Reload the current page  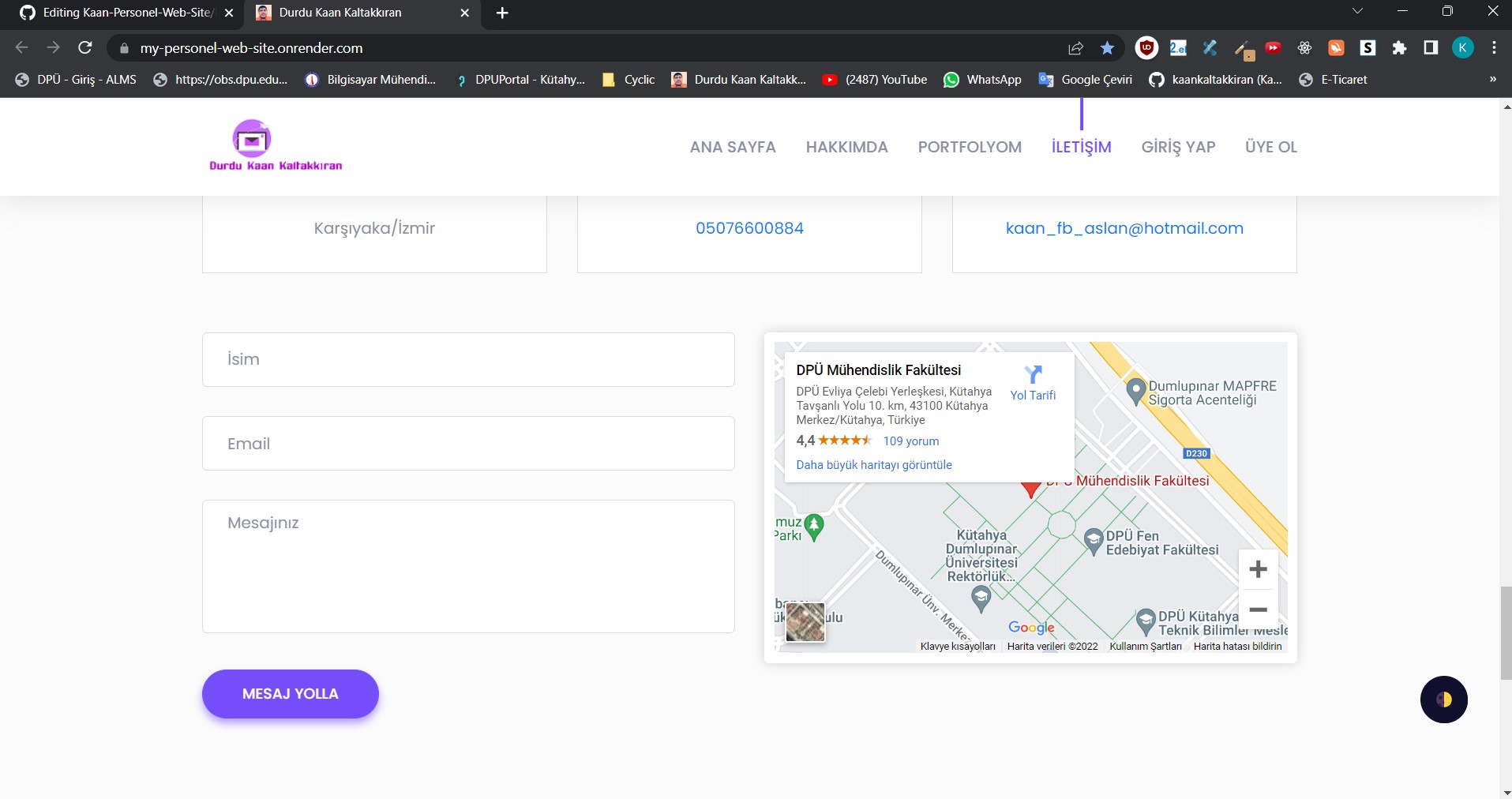(85, 48)
